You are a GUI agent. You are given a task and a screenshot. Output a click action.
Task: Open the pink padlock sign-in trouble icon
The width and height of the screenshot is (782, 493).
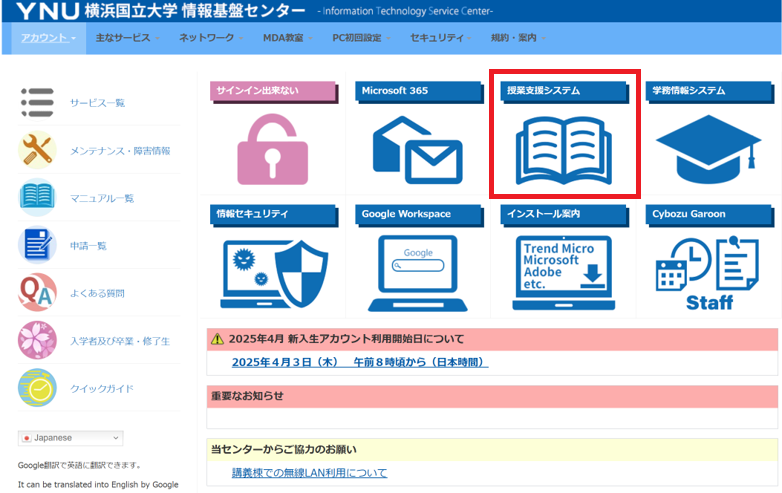point(272,150)
